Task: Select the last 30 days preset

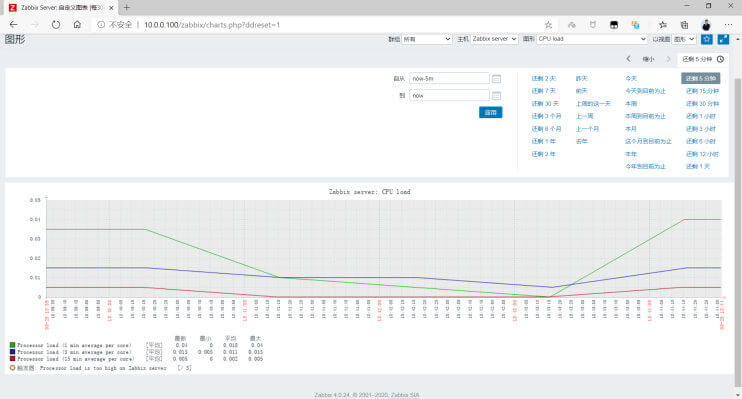Action: [x=545, y=104]
